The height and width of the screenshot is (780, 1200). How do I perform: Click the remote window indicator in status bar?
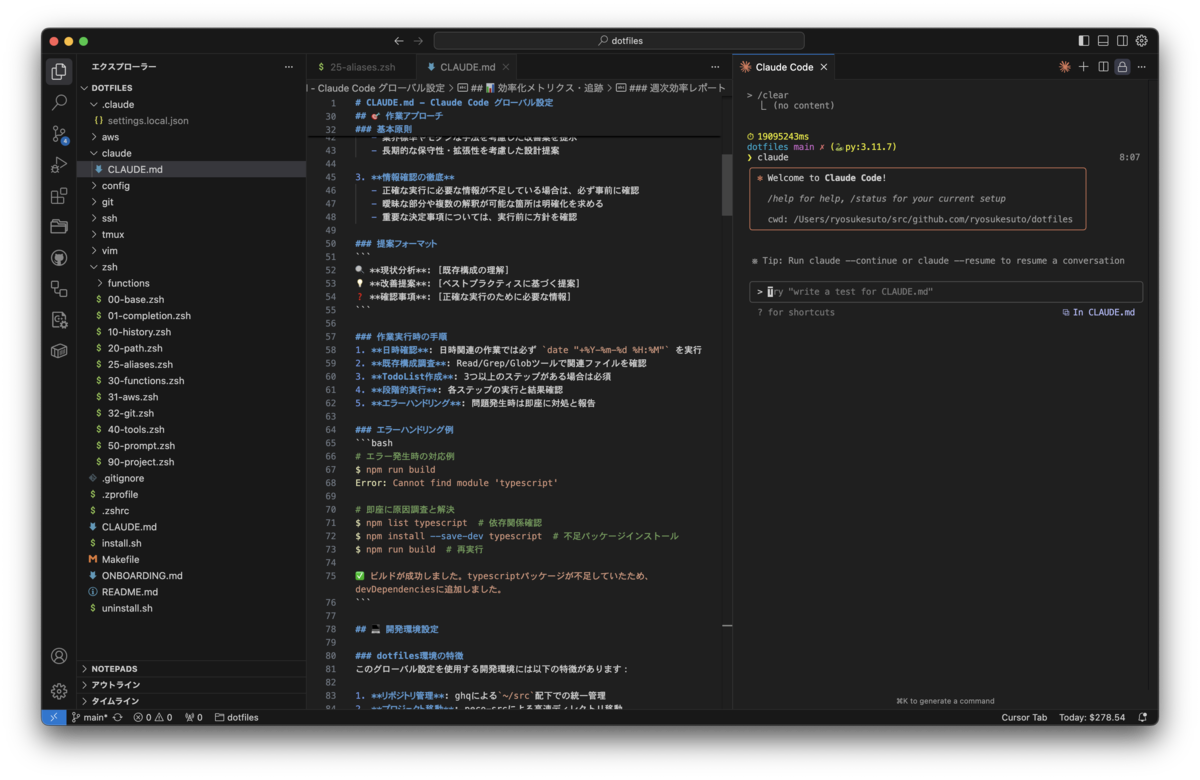tap(54, 717)
